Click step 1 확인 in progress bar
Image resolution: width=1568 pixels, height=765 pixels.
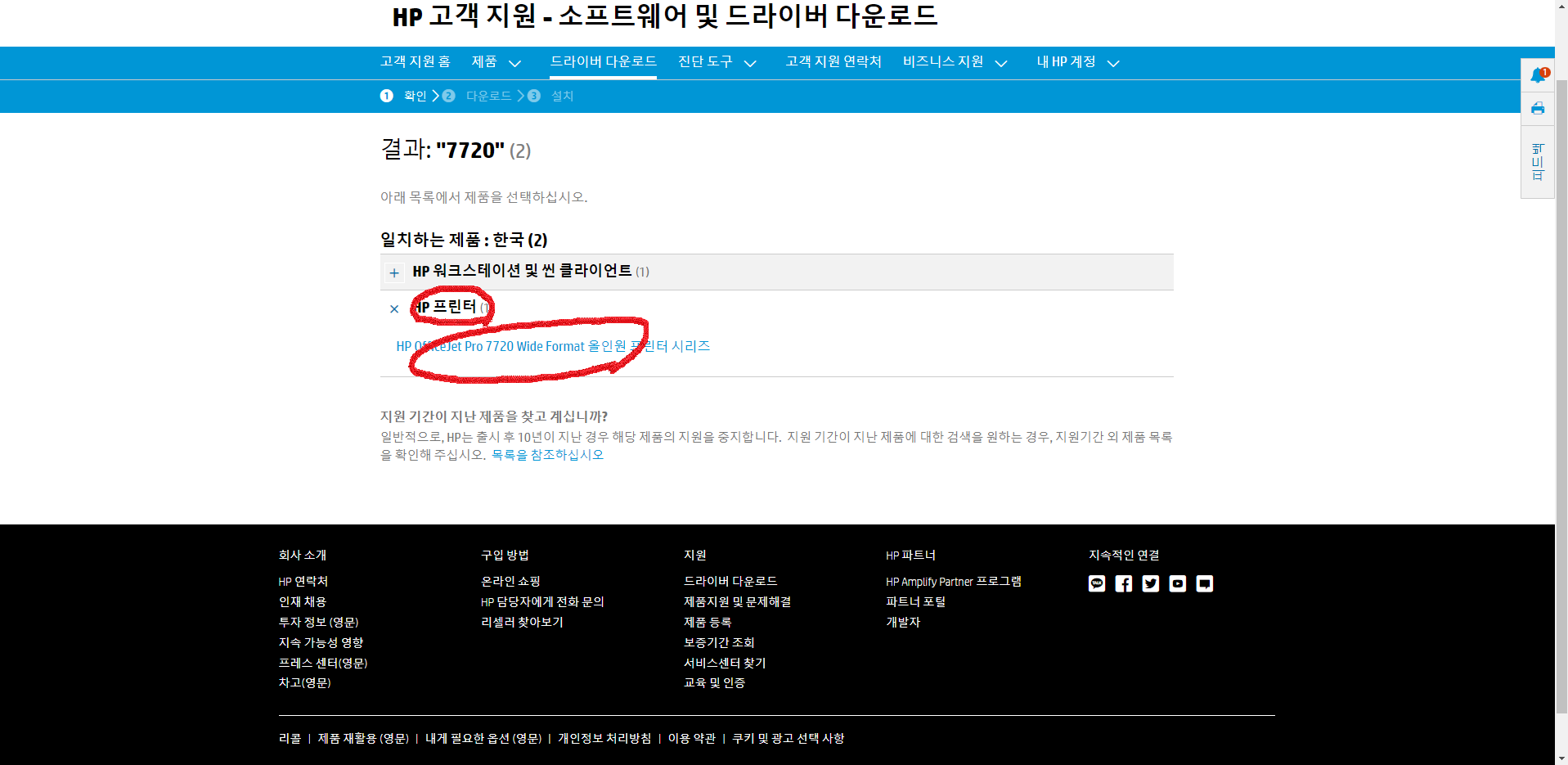click(404, 96)
